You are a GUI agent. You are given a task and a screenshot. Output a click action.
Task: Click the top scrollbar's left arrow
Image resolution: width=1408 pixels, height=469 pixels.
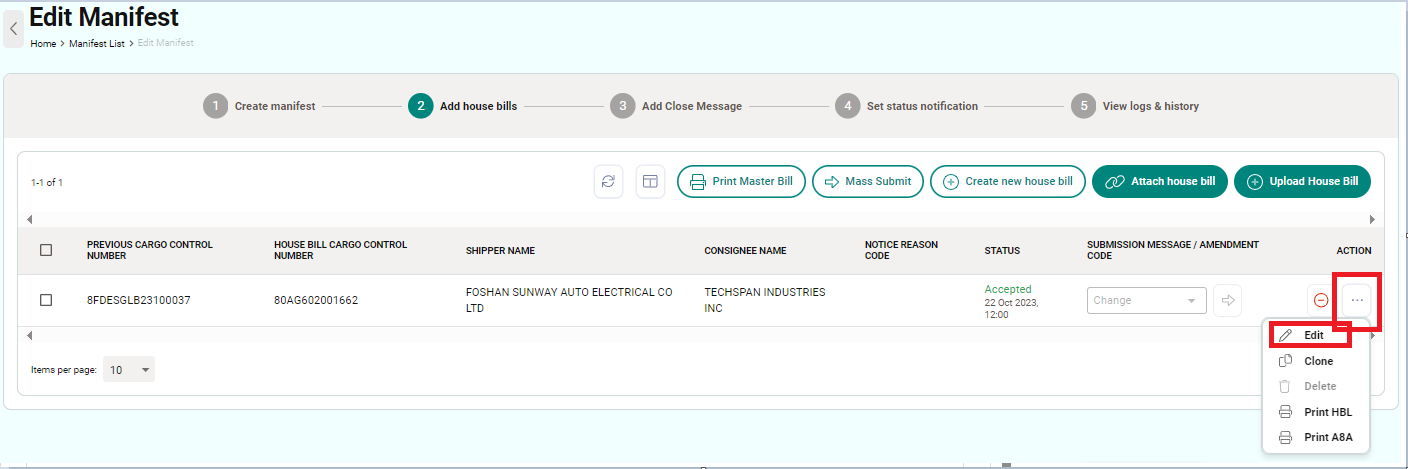coord(29,219)
